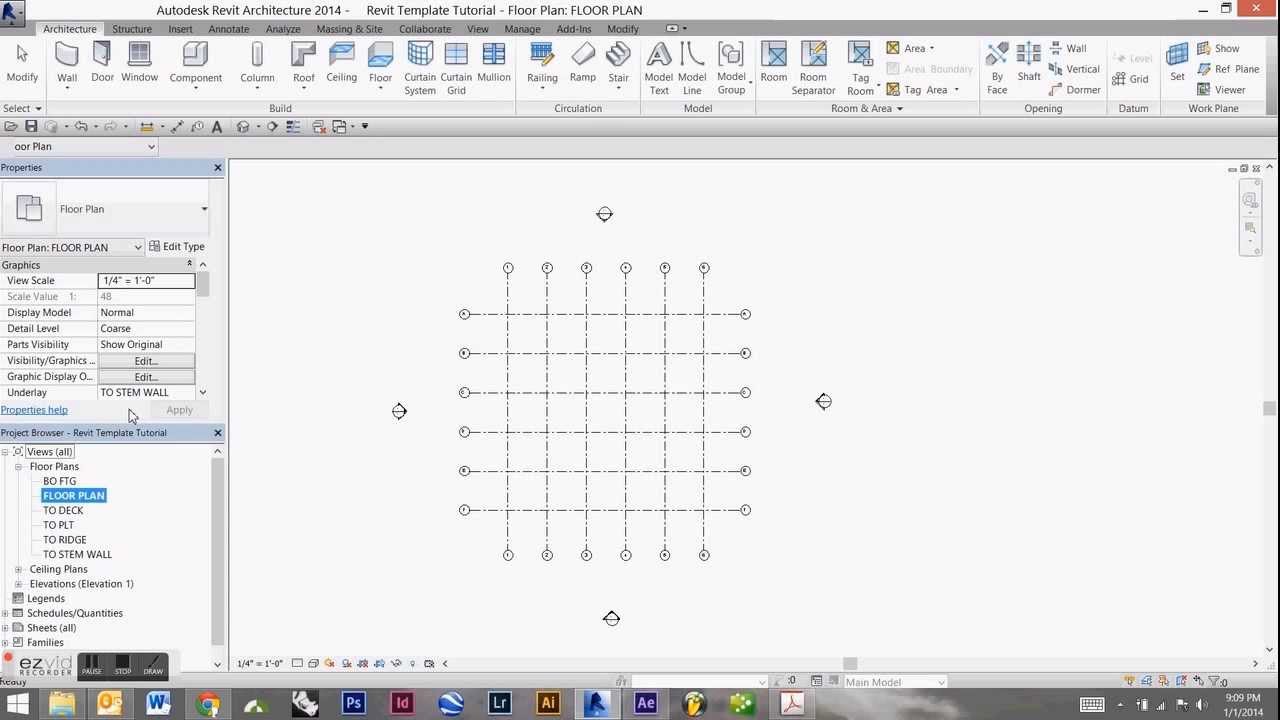Expand the Elevations (Elevation 1) node
Image resolution: width=1280 pixels, height=720 pixels.
[x=18, y=584]
